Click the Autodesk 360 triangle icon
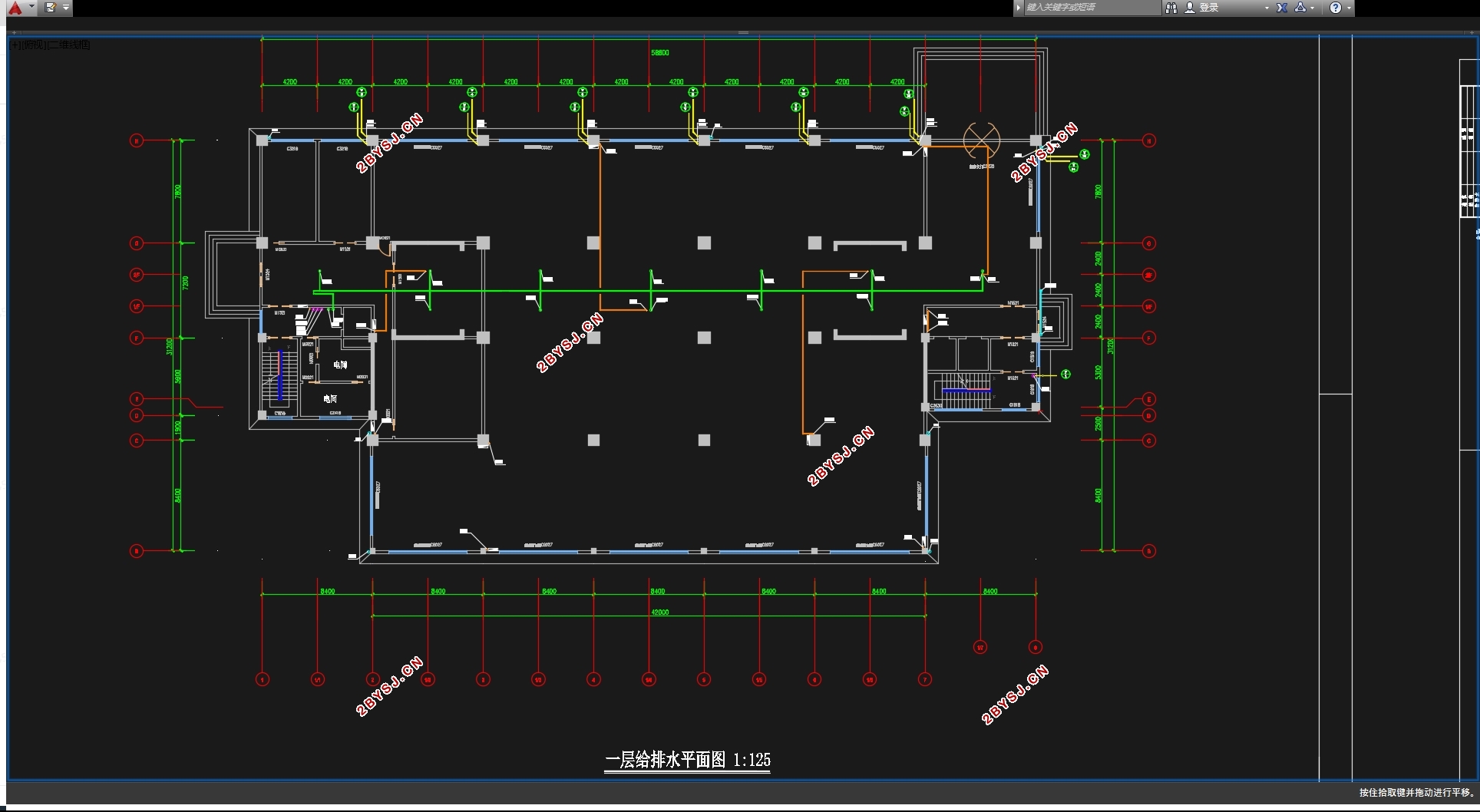 tap(1300, 8)
